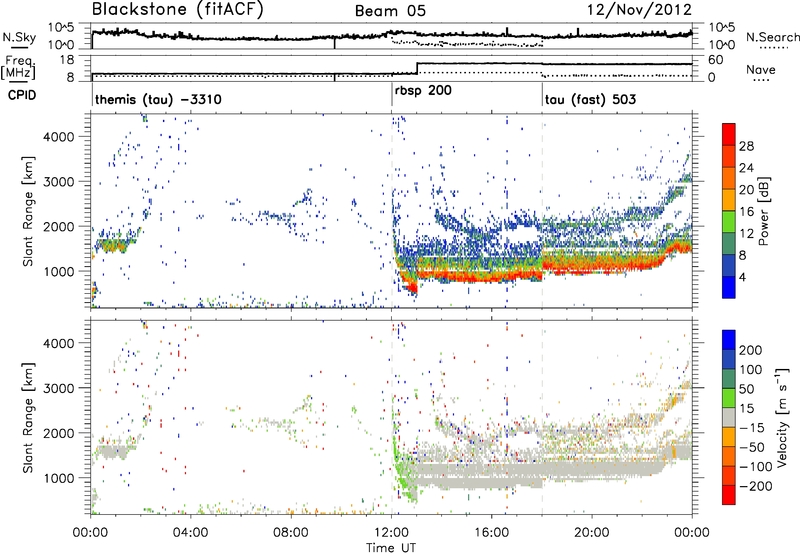Click the '18' frequency axis tick
The image size is (800, 554).
tap(67, 60)
